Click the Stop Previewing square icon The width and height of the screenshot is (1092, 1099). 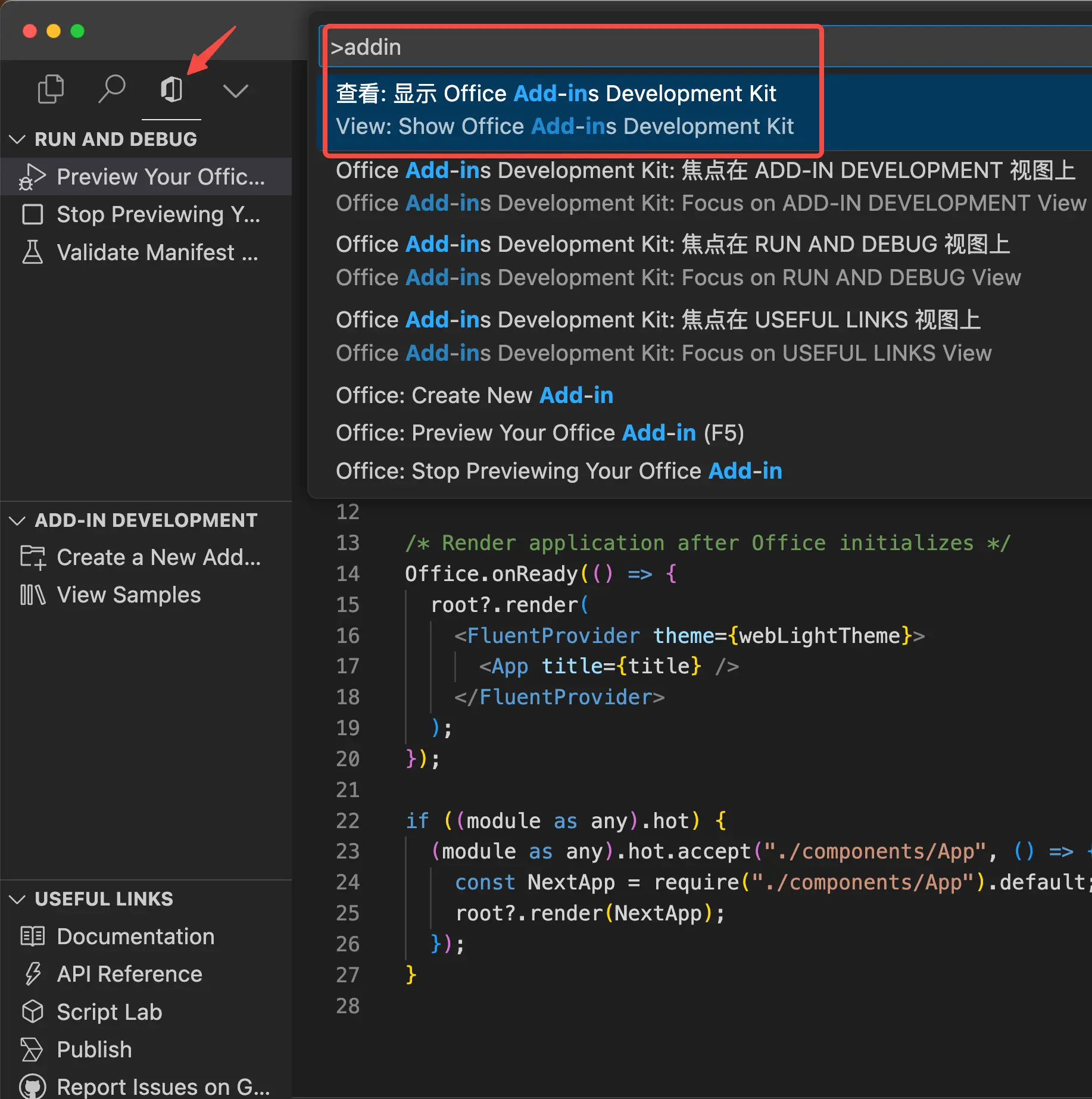32,214
